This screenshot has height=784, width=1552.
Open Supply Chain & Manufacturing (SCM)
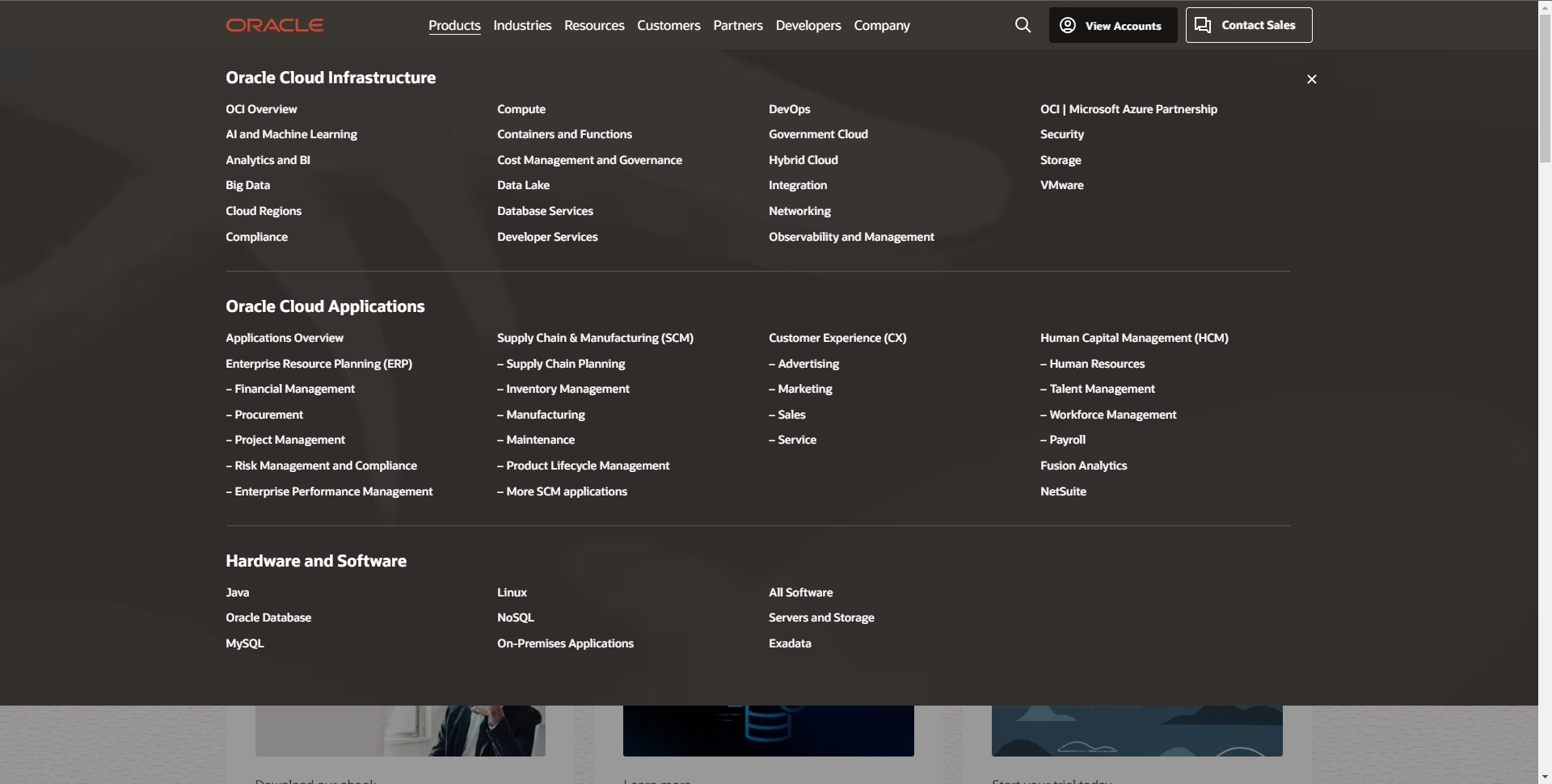(x=595, y=338)
